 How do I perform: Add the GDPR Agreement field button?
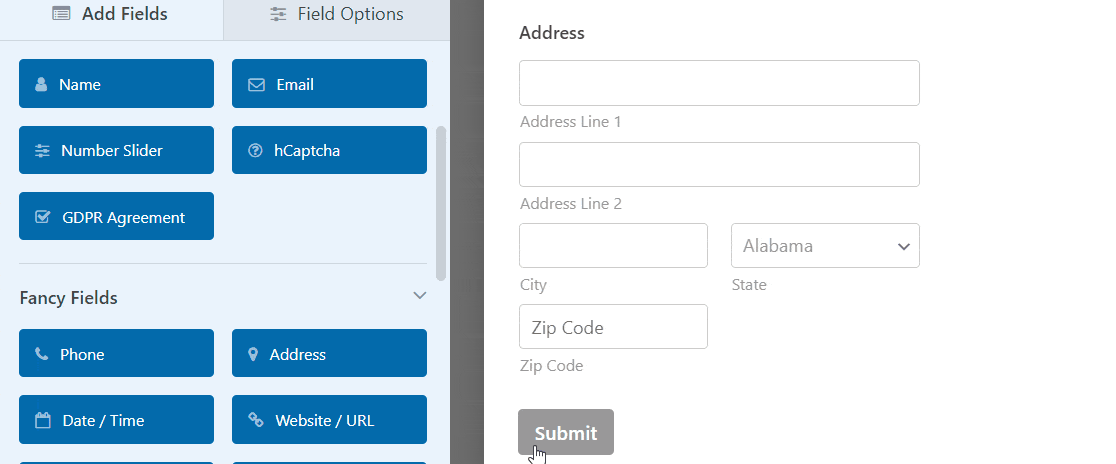(116, 216)
